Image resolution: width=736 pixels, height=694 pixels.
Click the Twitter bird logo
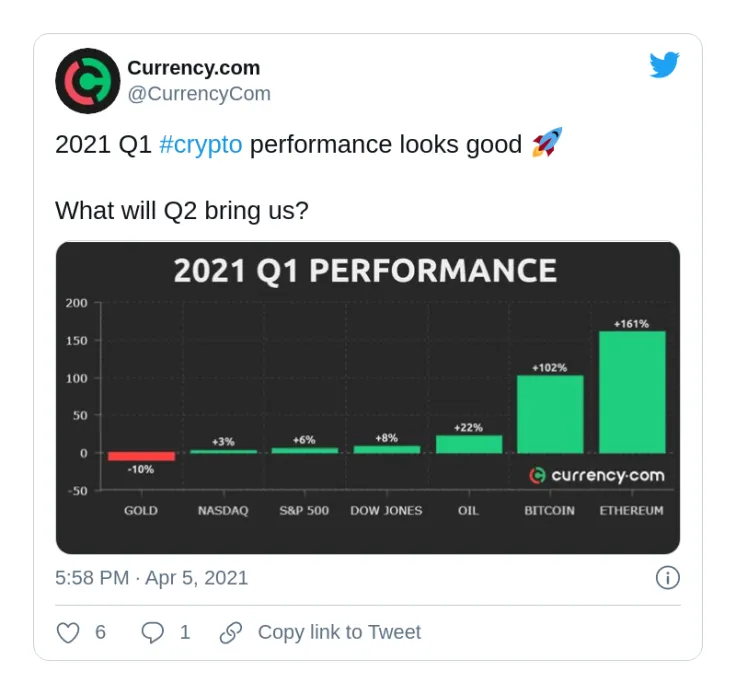click(664, 65)
